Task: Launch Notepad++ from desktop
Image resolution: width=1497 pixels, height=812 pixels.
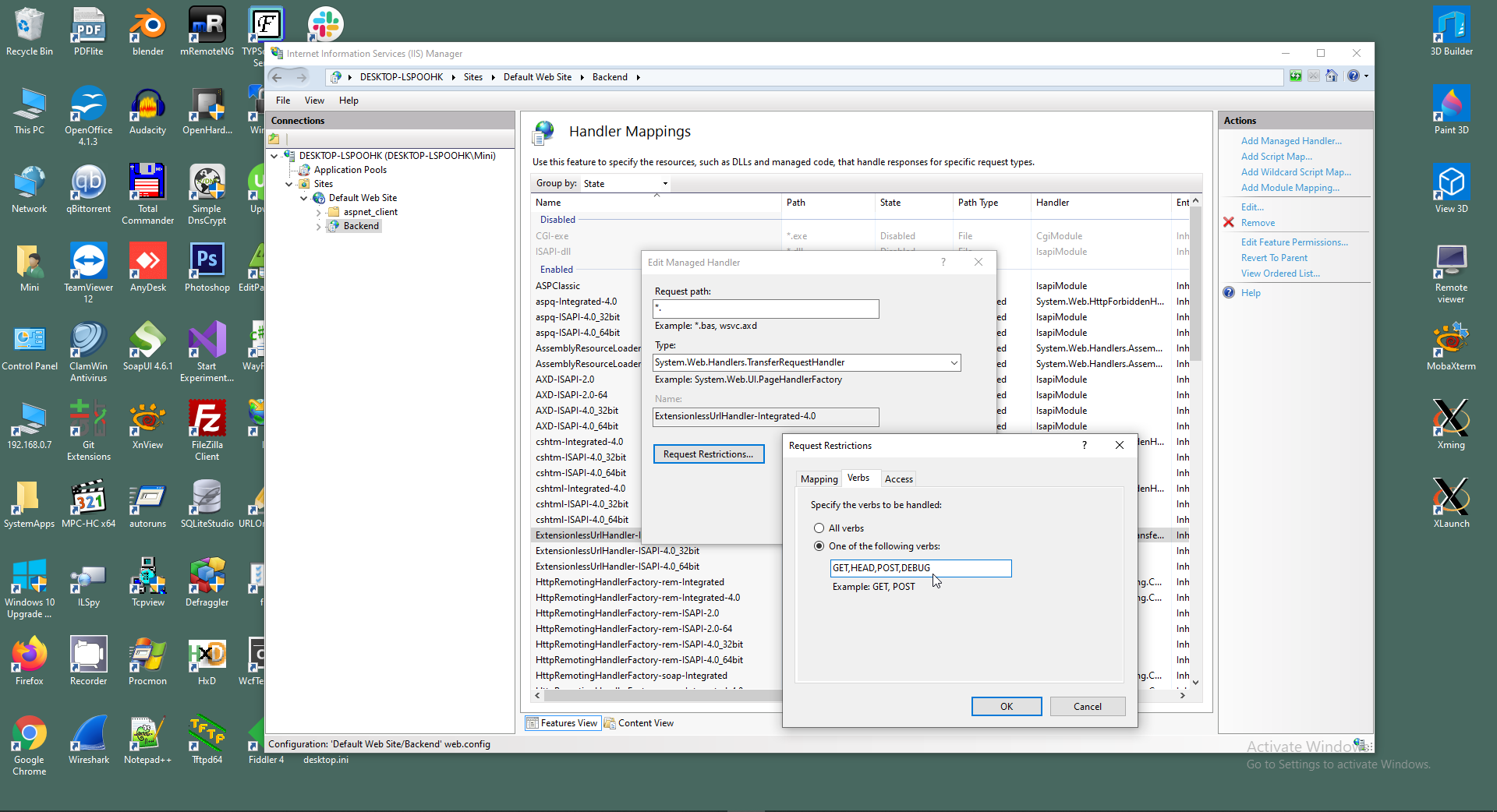Action: [147, 740]
